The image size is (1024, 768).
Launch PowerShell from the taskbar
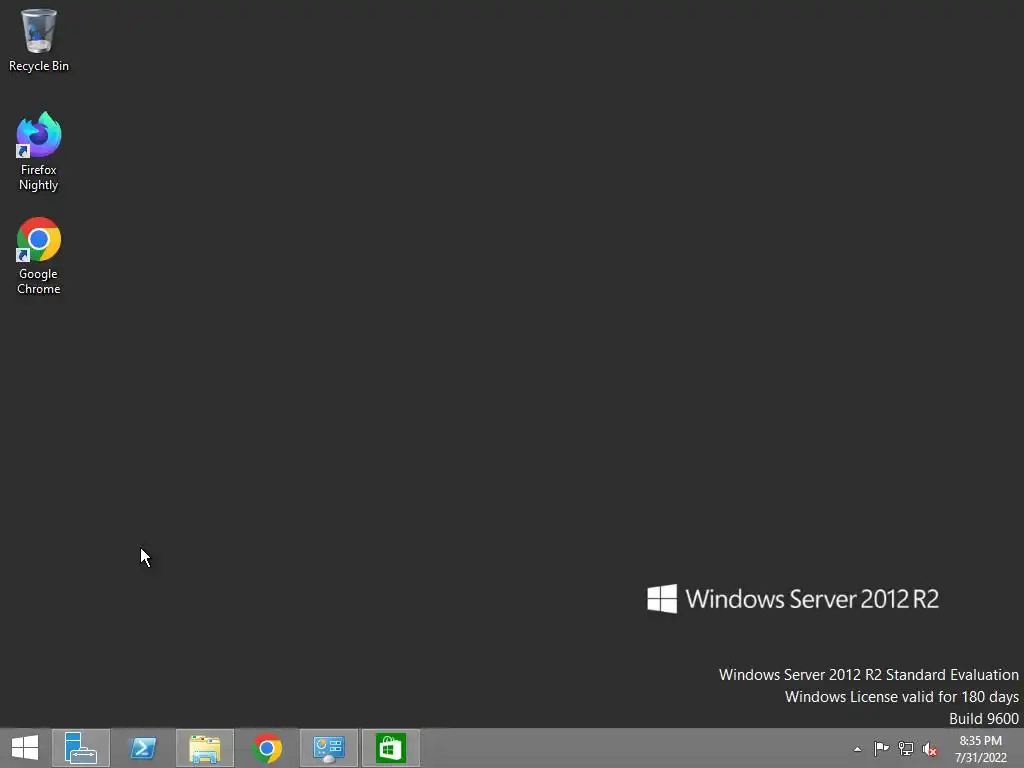pyautogui.click(x=142, y=748)
